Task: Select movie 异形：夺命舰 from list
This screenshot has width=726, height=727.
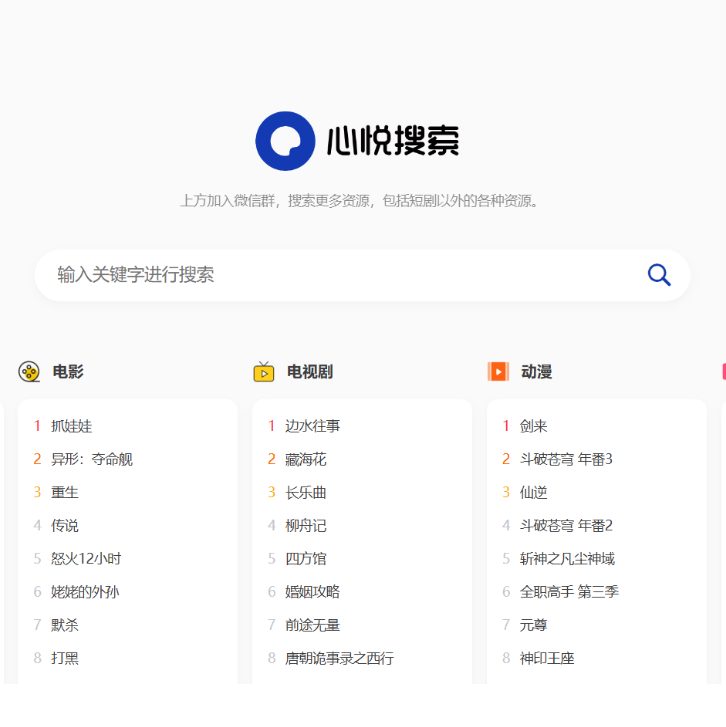Action: (91, 459)
